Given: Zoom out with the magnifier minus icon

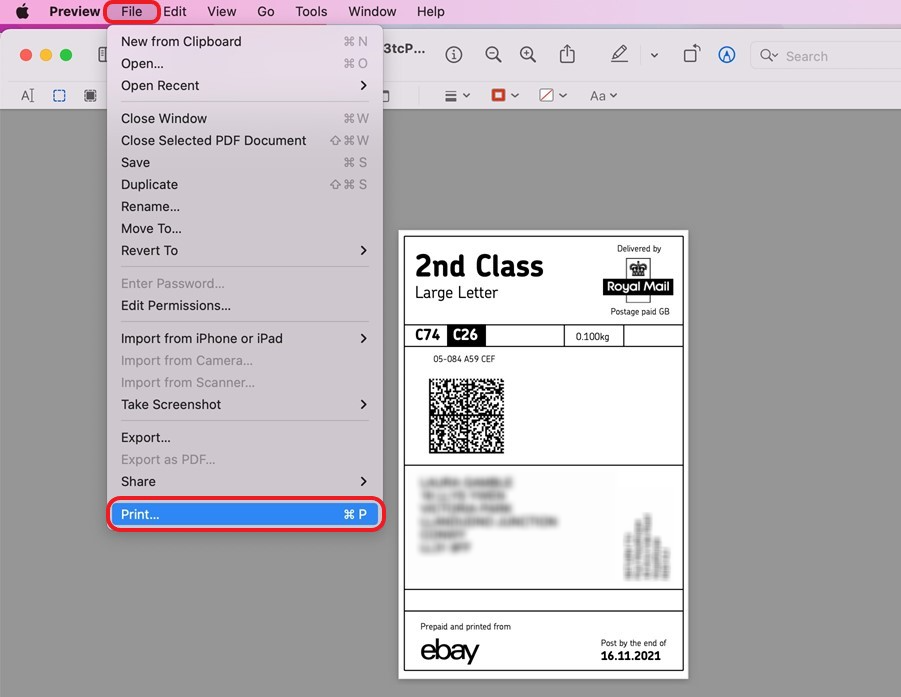Looking at the screenshot, I should [x=493, y=55].
